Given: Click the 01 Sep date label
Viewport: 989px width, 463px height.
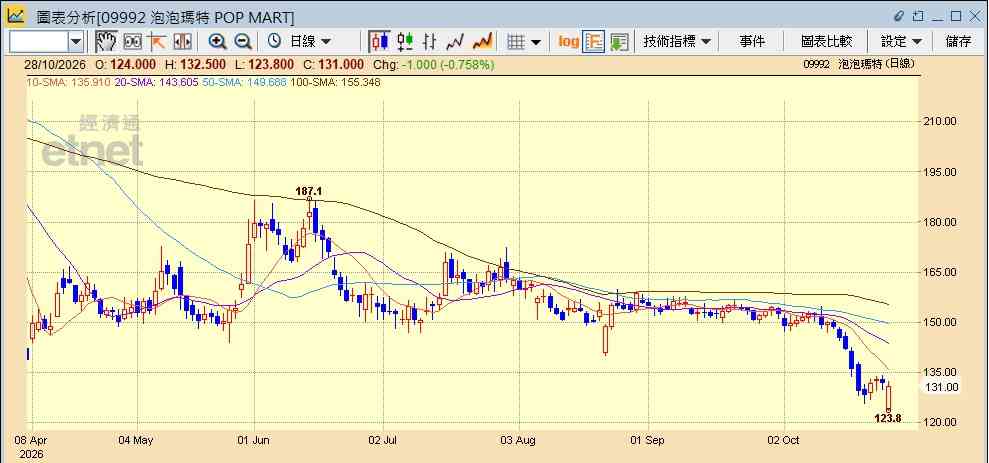Looking at the screenshot, I should coord(648,440).
